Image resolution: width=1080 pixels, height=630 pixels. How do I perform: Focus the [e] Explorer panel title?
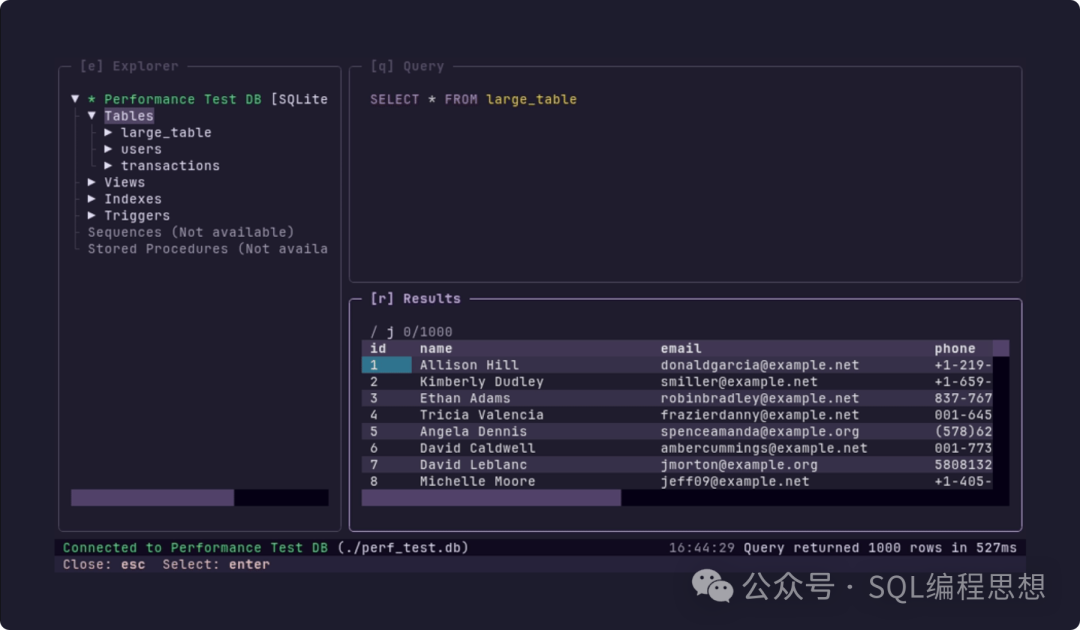coord(129,66)
